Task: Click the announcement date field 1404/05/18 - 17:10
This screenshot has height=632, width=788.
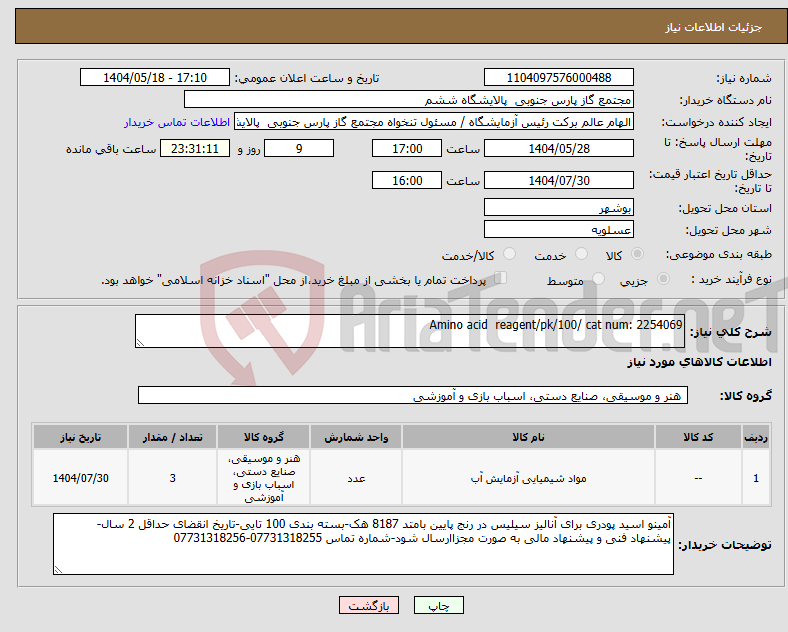Action: (x=155, y=78)
